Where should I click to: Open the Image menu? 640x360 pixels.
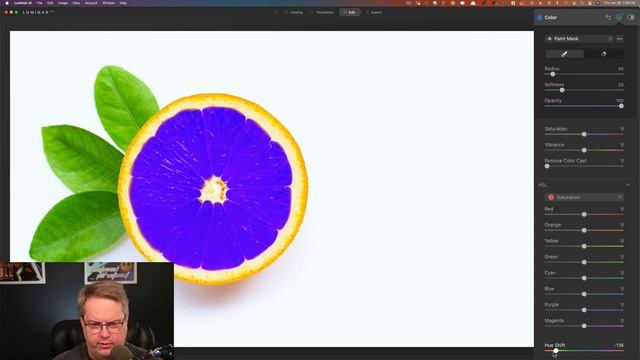click(62, 3)
